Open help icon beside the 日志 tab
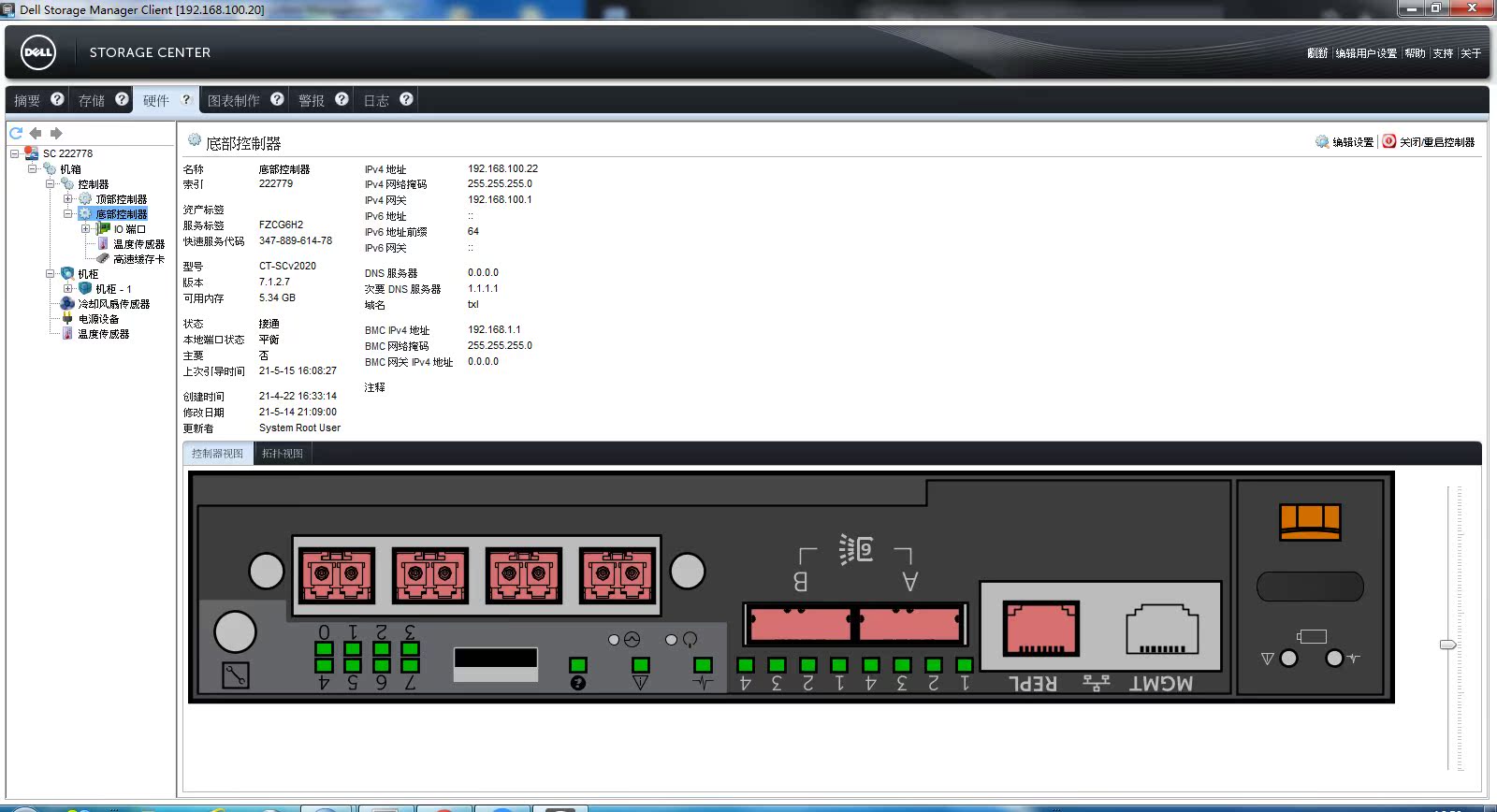This screenshot has height=812, width=1497. [406, 99]
